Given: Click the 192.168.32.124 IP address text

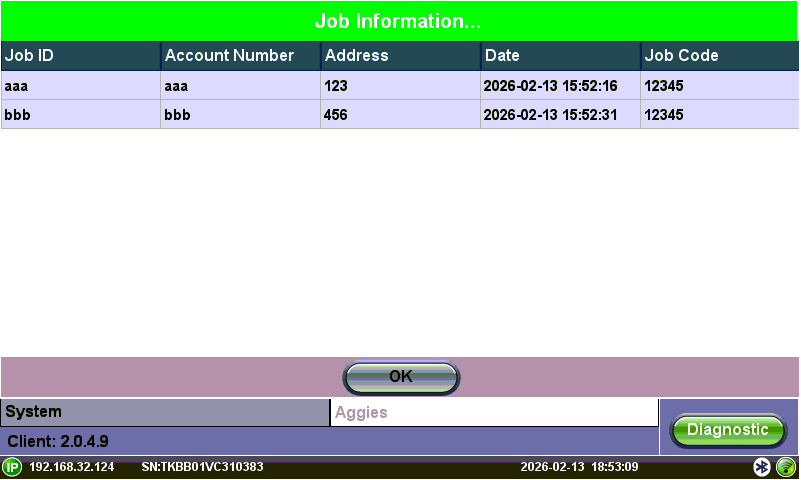Looking at the screenshot, I should (72, 467).
